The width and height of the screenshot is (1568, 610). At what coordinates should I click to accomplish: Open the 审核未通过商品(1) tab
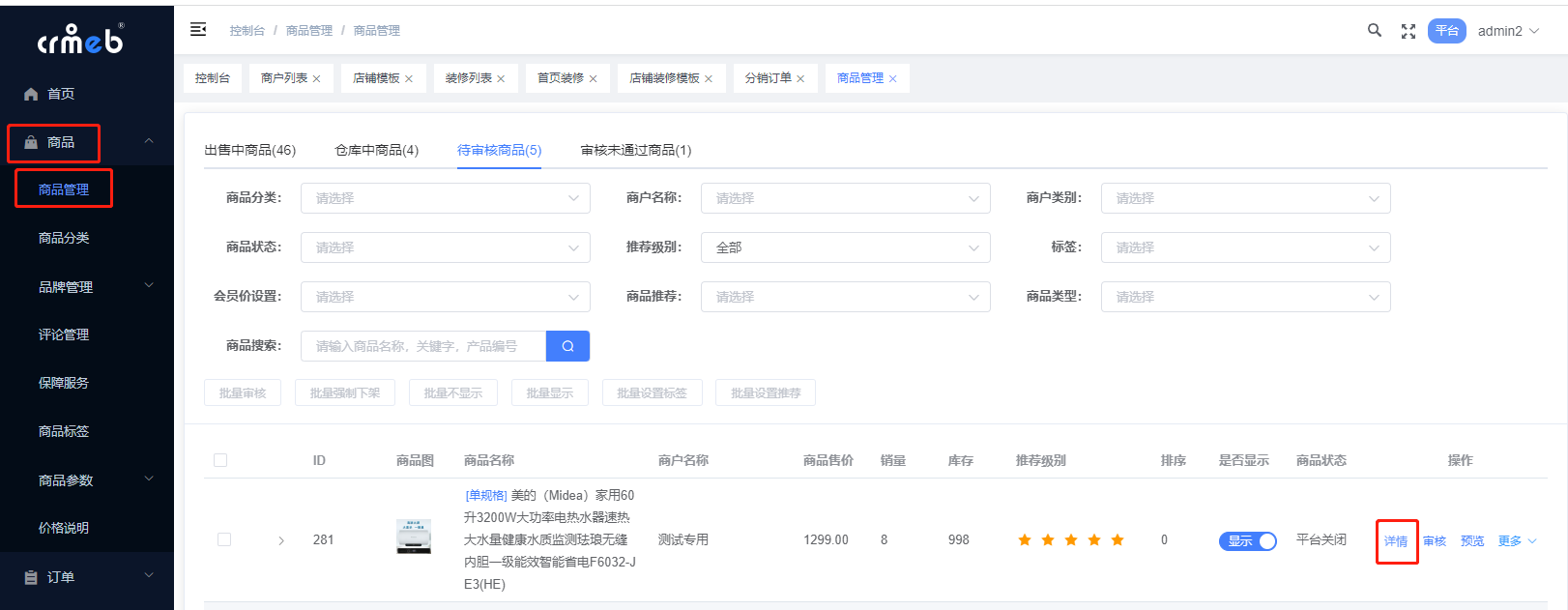coord(635,150)
